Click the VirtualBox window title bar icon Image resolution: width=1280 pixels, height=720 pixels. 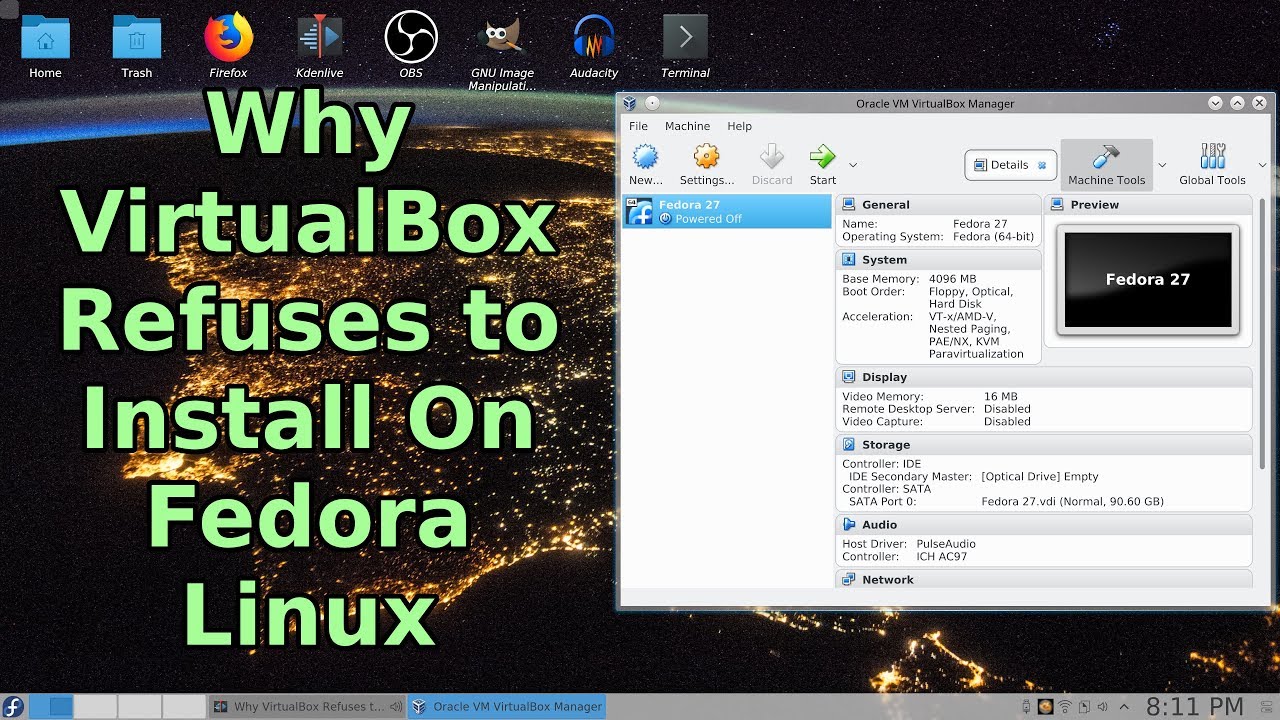(x=629, y=103)
